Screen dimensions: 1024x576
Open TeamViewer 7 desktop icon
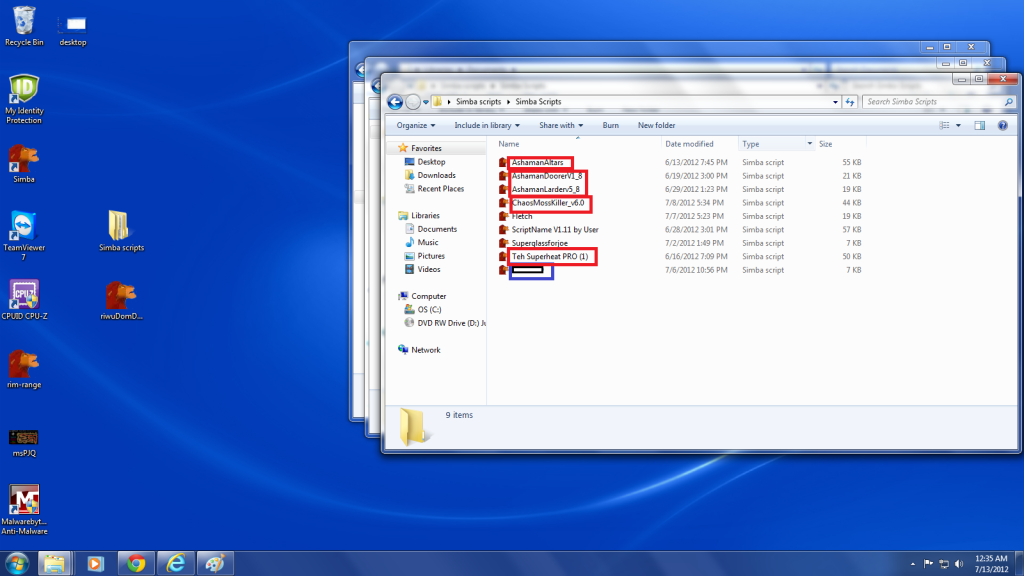tap(24, 226)
